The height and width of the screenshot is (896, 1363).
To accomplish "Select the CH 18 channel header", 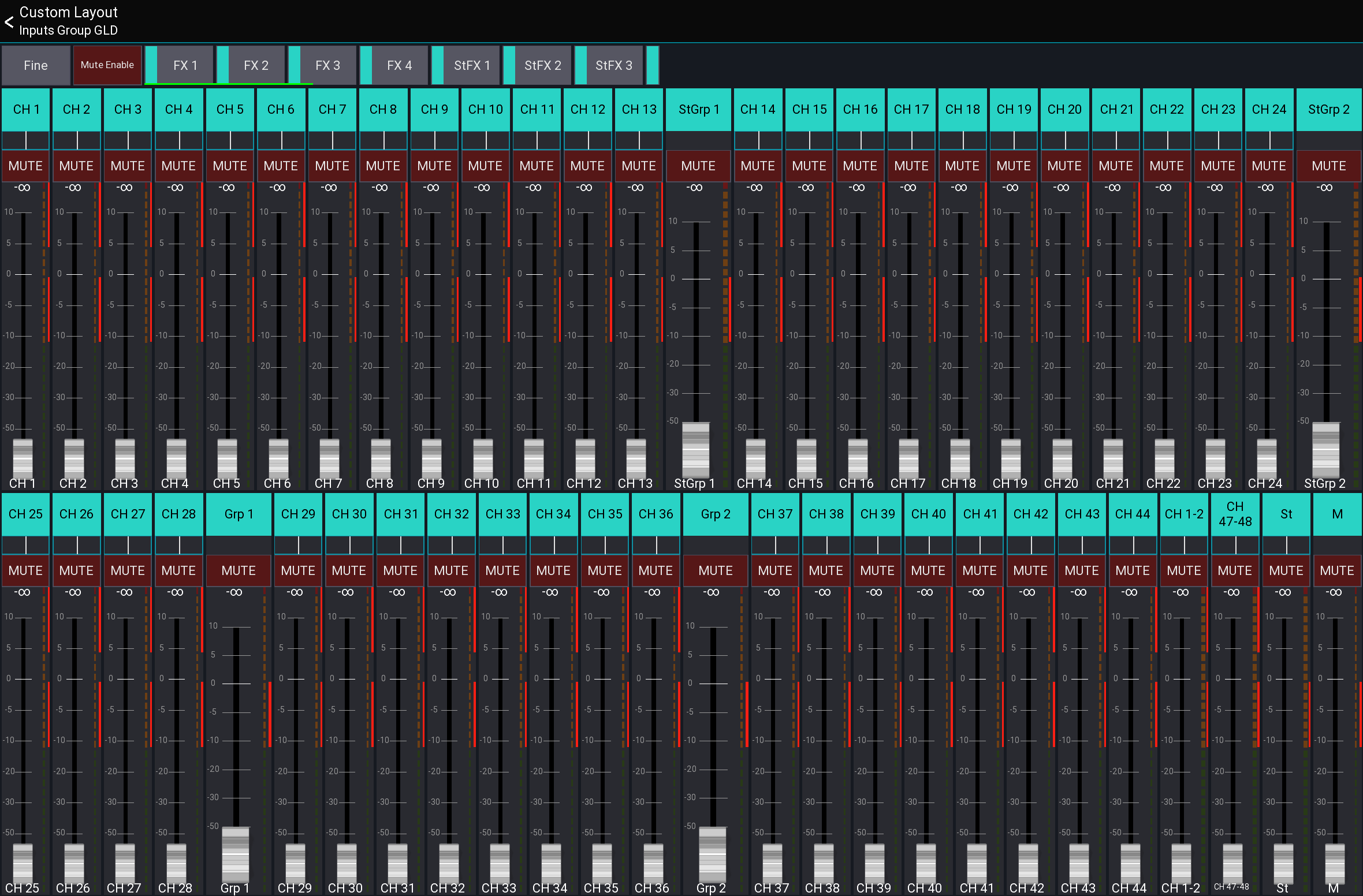I will pyautogui.click(x=962, y=110).
